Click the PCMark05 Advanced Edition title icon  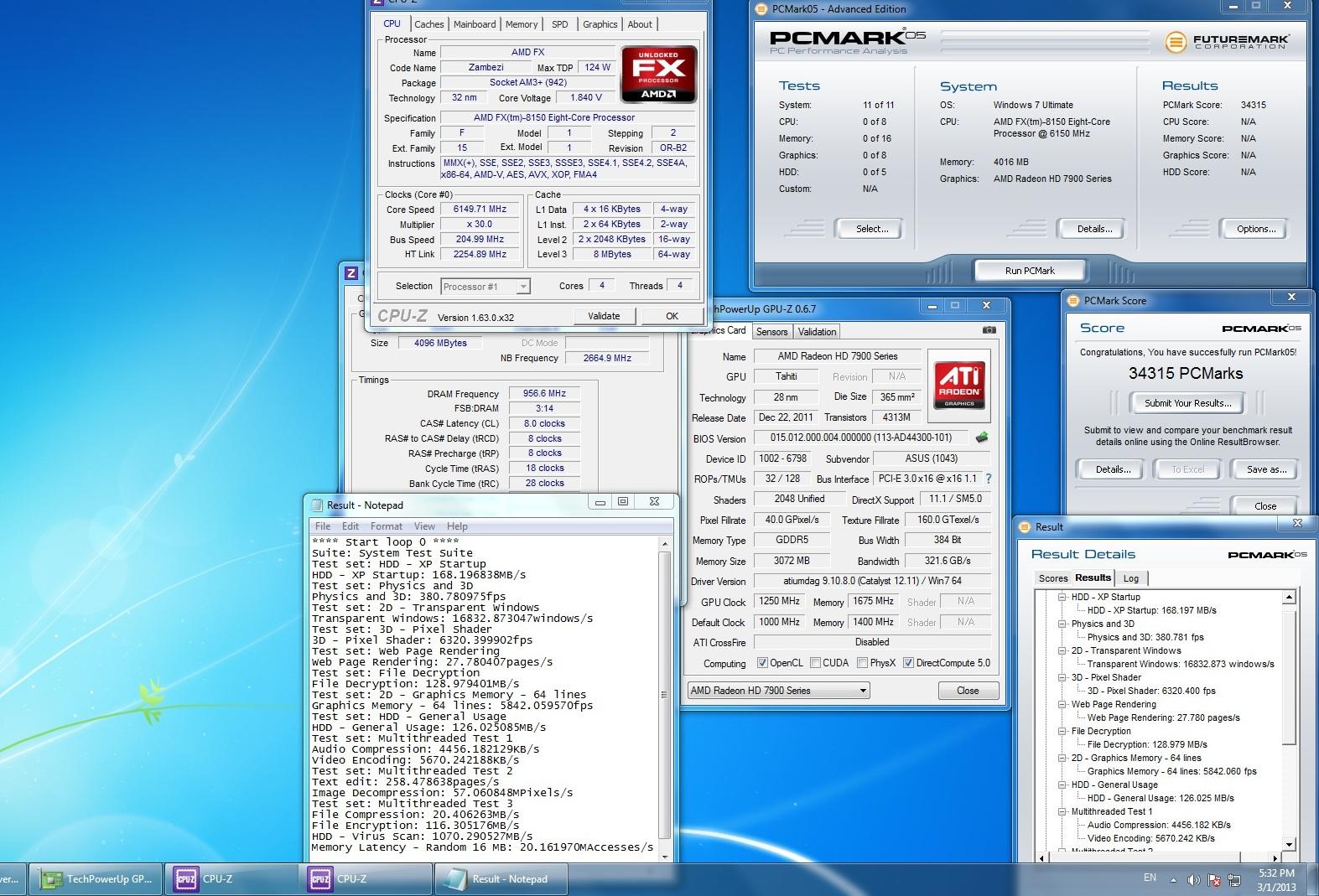(761, 9)
